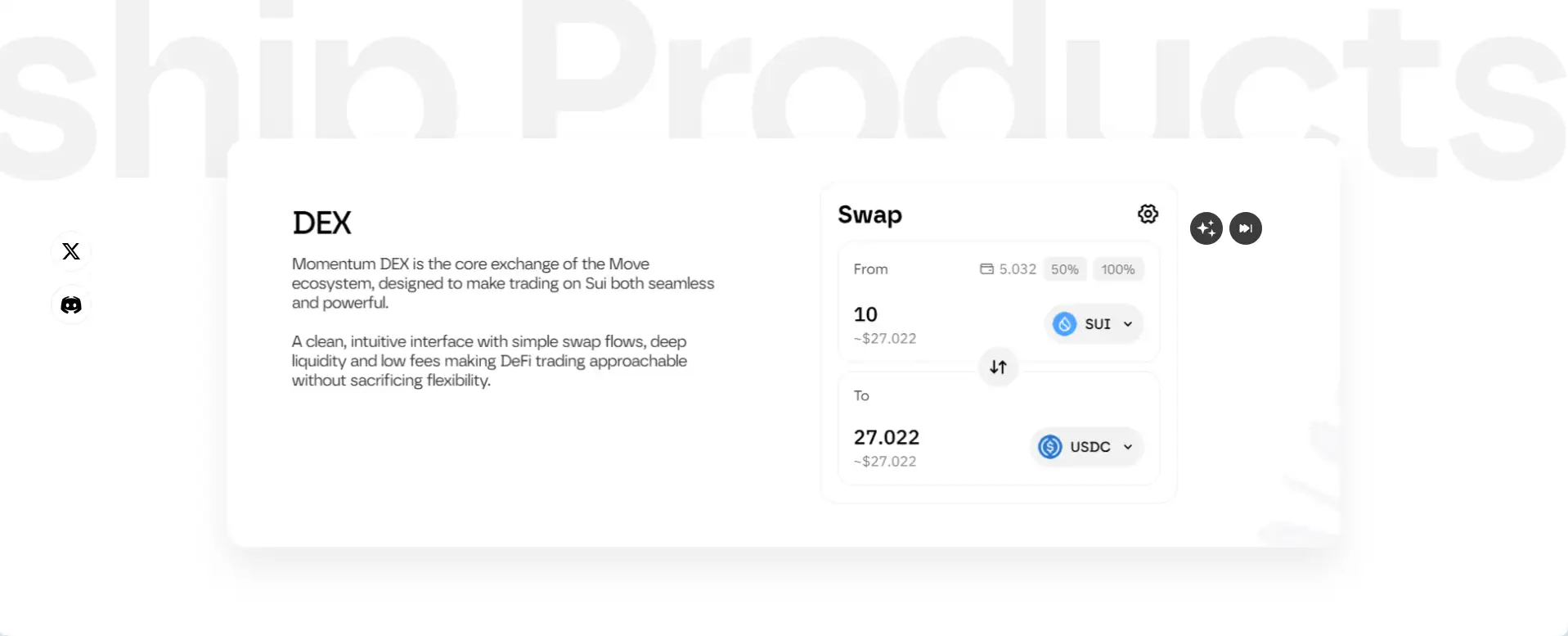Edit the From amount field showing 10

[865, 314]
